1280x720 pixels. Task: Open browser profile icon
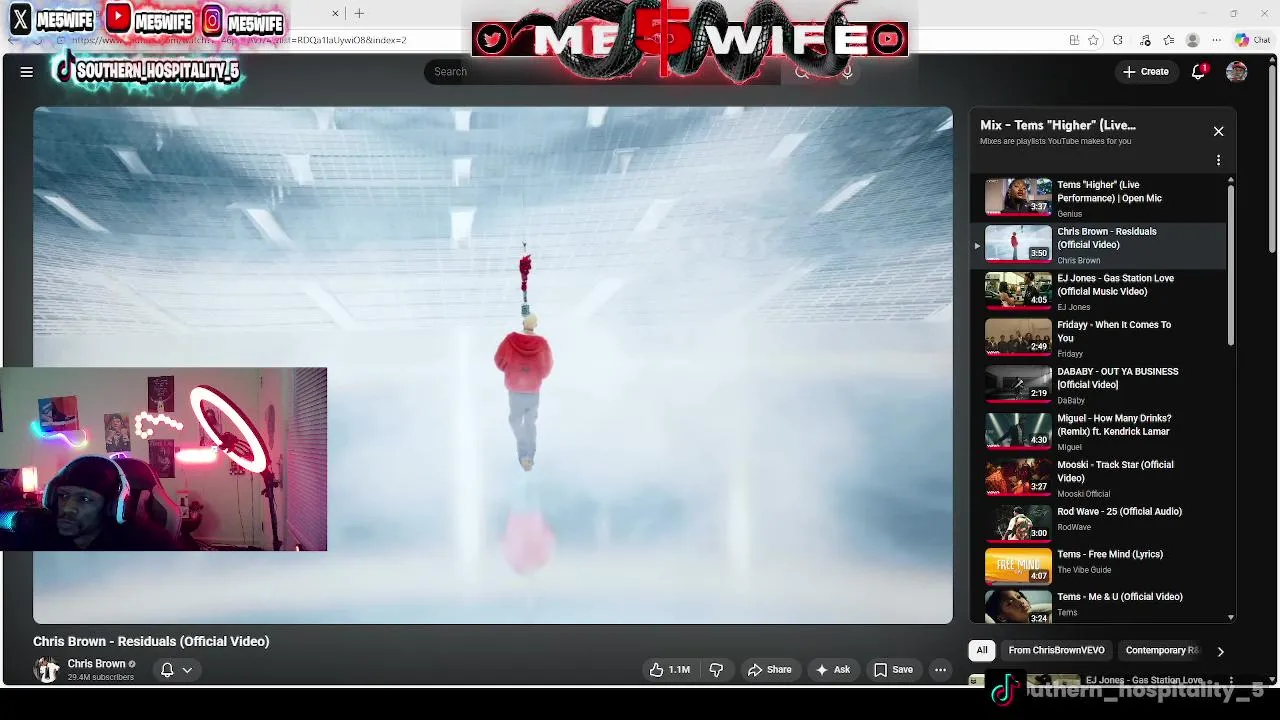tap(1192, 40)
